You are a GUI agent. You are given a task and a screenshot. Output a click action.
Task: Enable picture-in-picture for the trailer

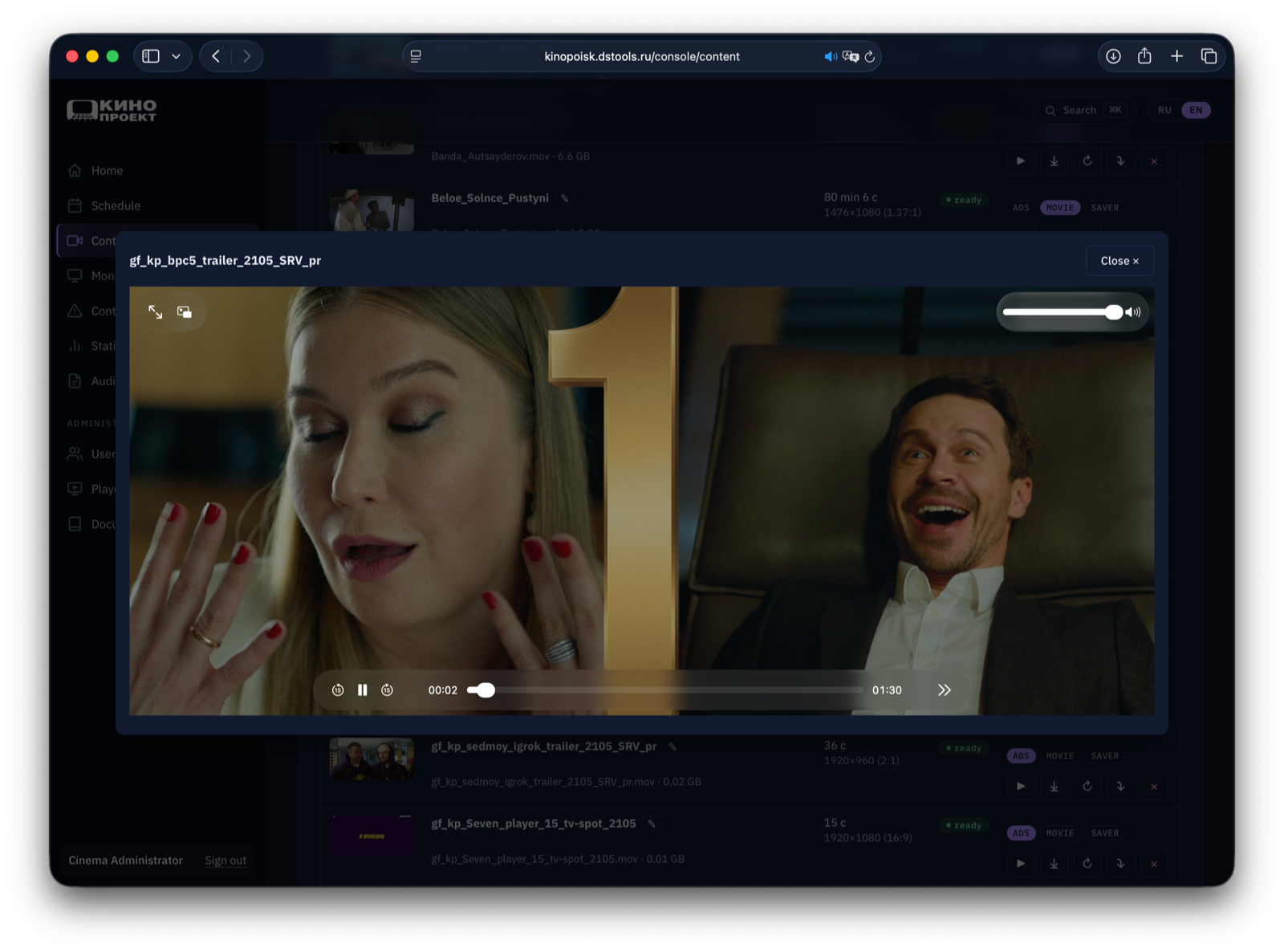coord(185,312)
